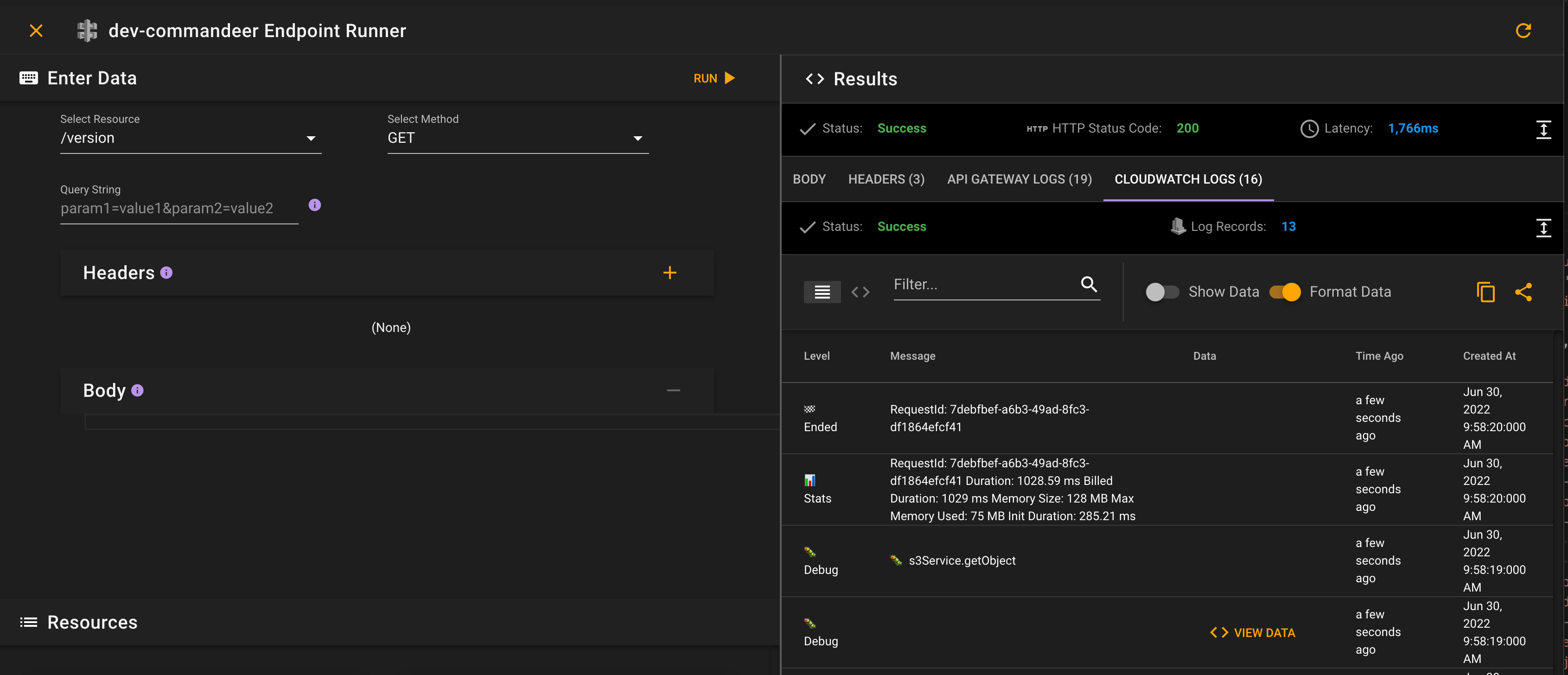Run the endpoint request
This screenshot has height=675, width=1568.
[714, 78]
